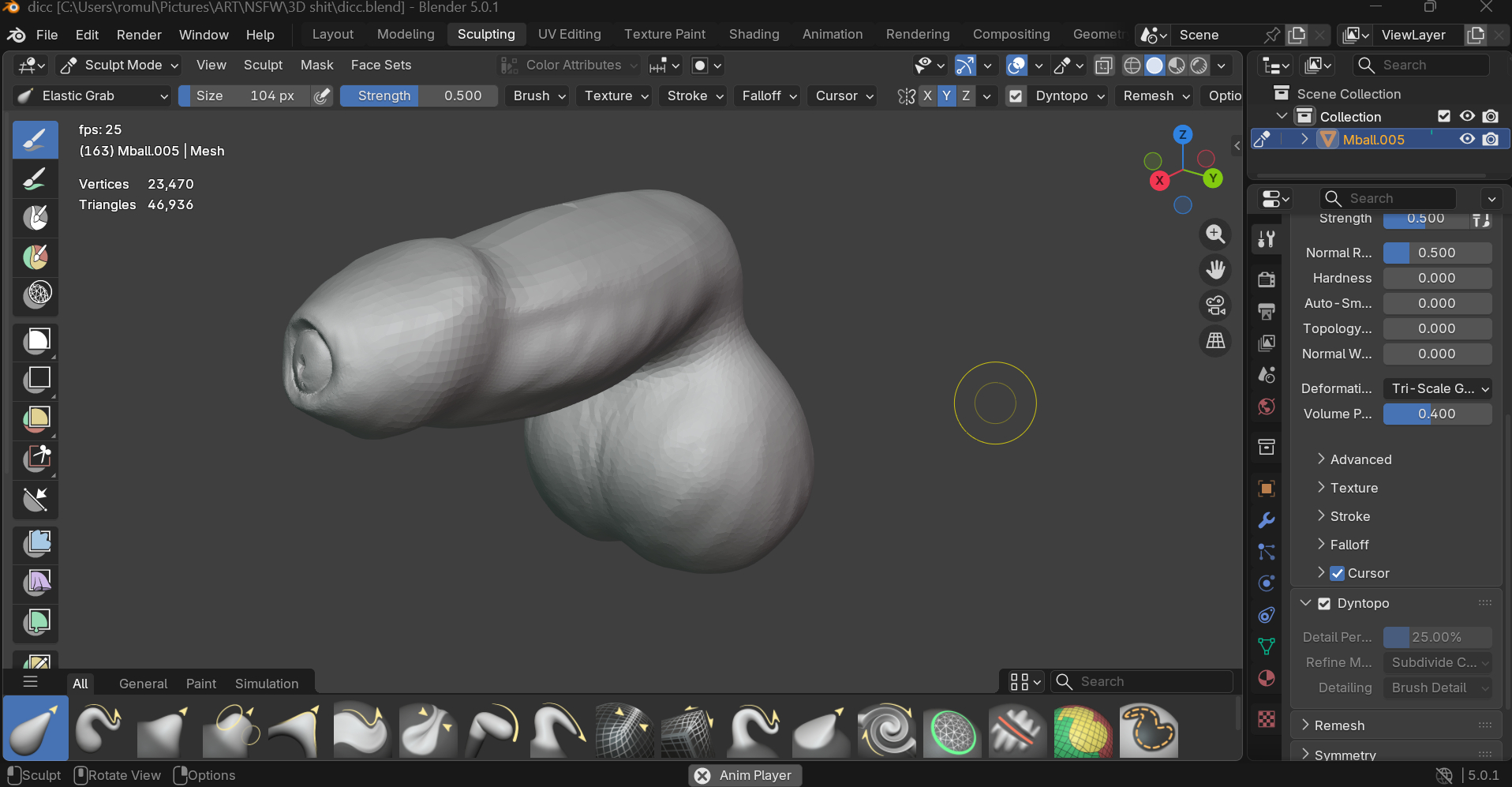Hide Mball.005 in viewport using eye icon
1512x787 pixels.
[1467, 140]
